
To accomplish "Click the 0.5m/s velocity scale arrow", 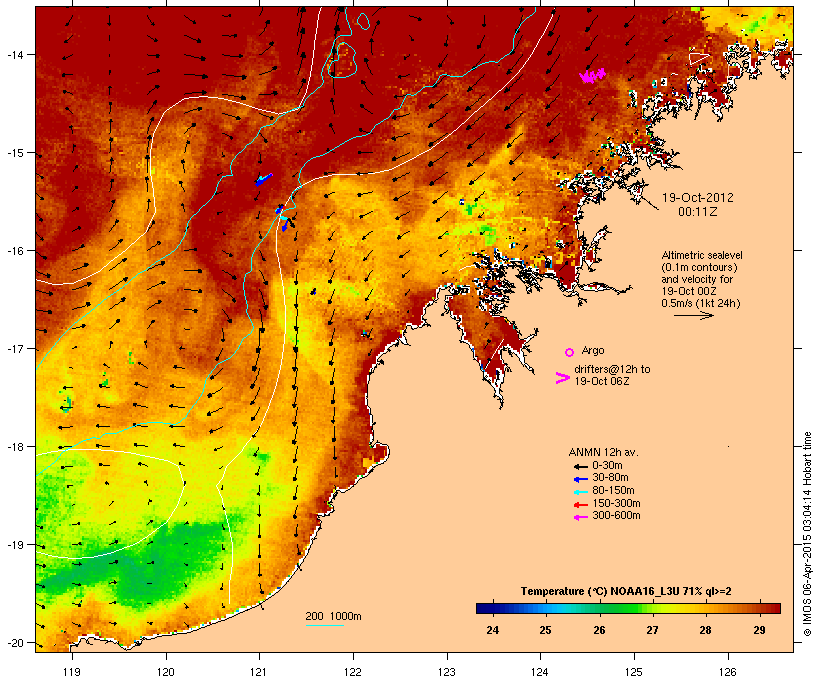I will 693,315.
